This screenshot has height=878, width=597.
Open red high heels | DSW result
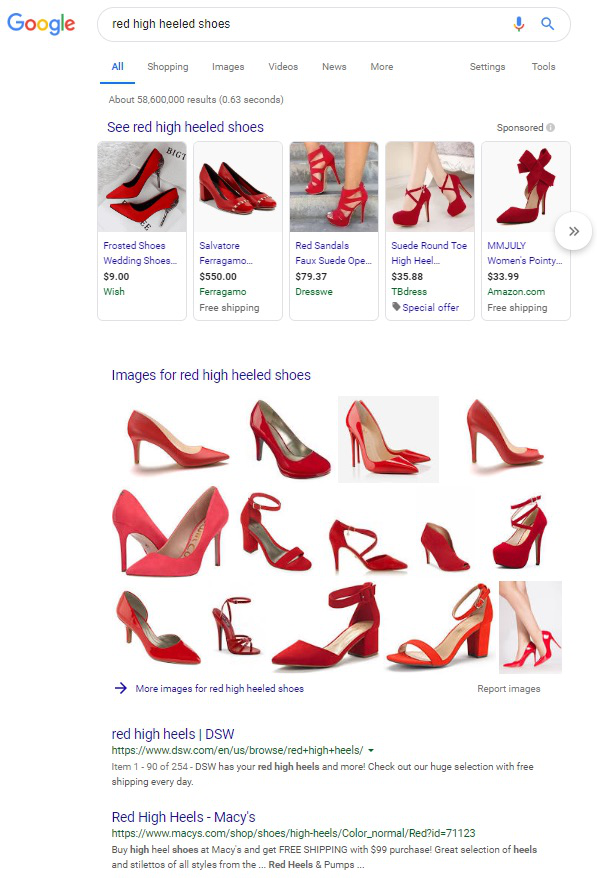(x=172, y=734)
